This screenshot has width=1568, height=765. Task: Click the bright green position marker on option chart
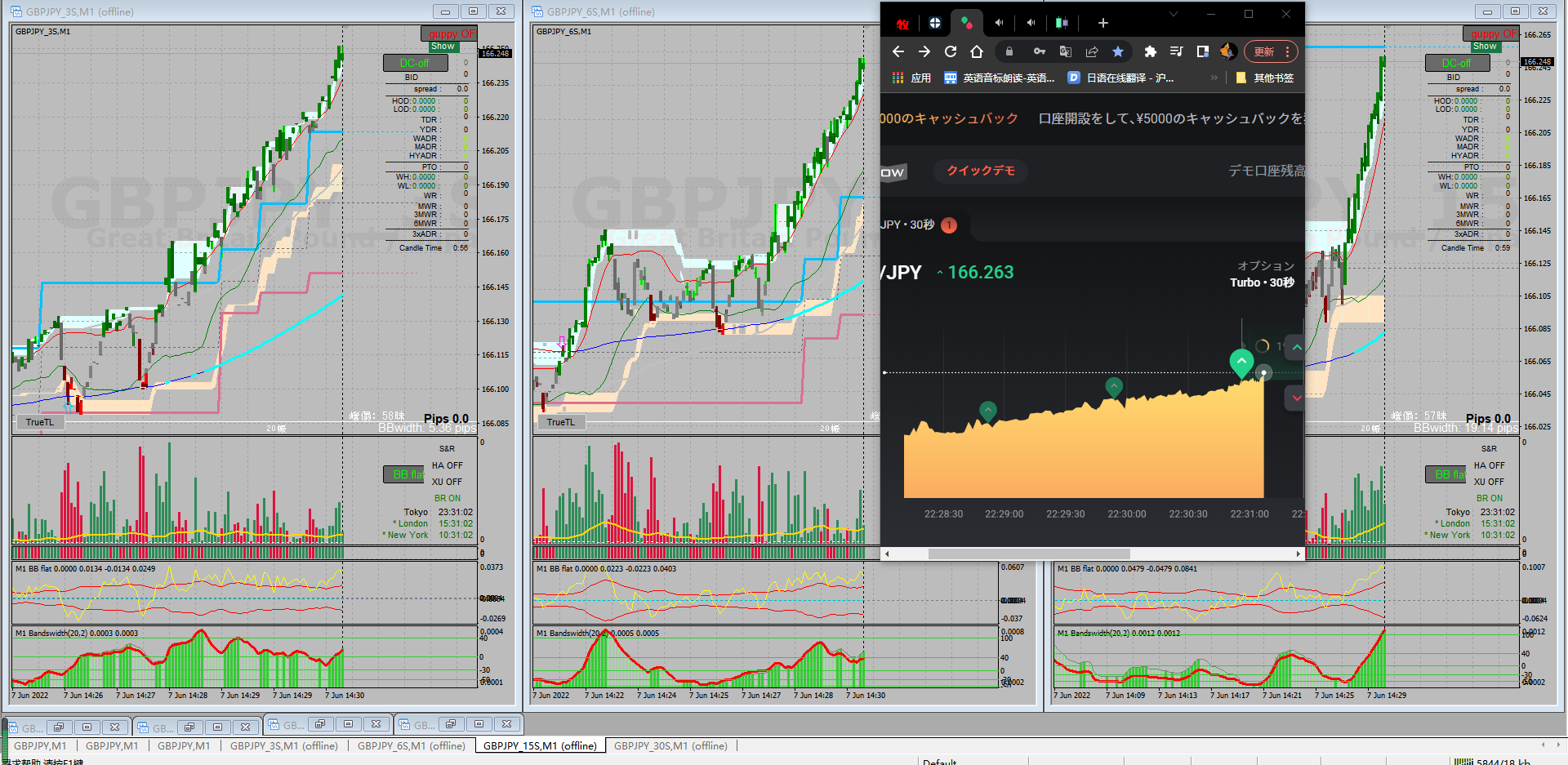(1241, 362)
